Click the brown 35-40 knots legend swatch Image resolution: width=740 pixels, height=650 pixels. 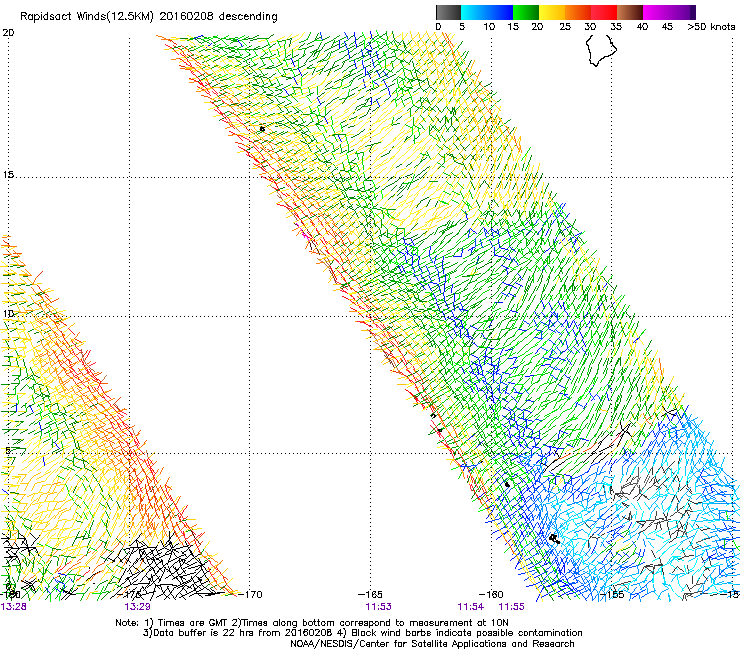pos(630,12)
